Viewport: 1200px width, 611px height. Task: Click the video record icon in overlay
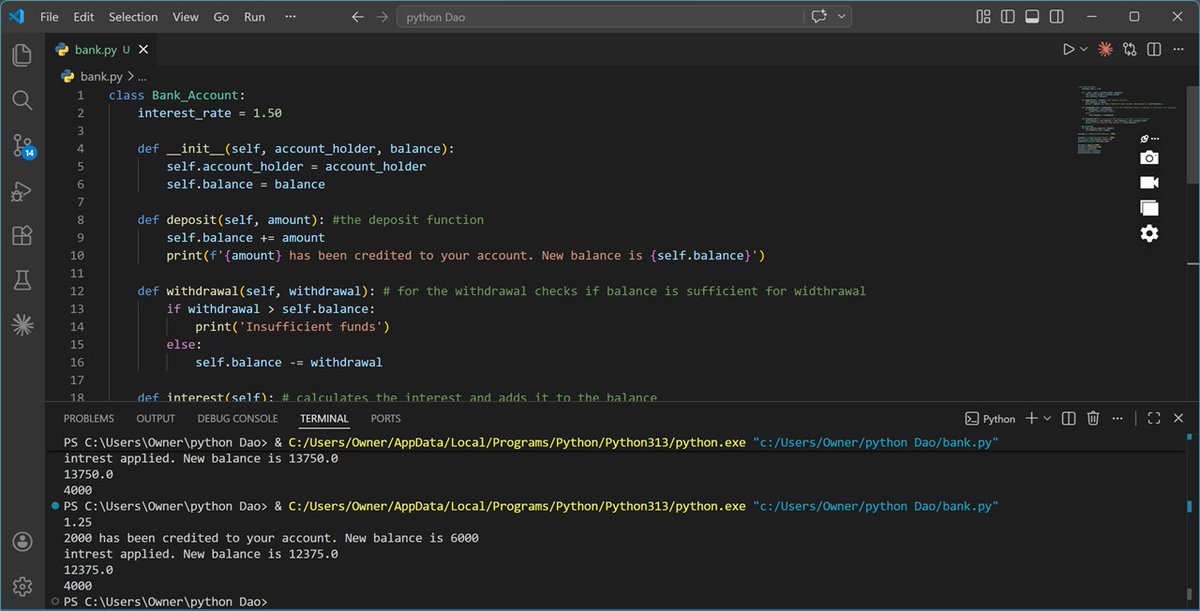click(1149, 183)
